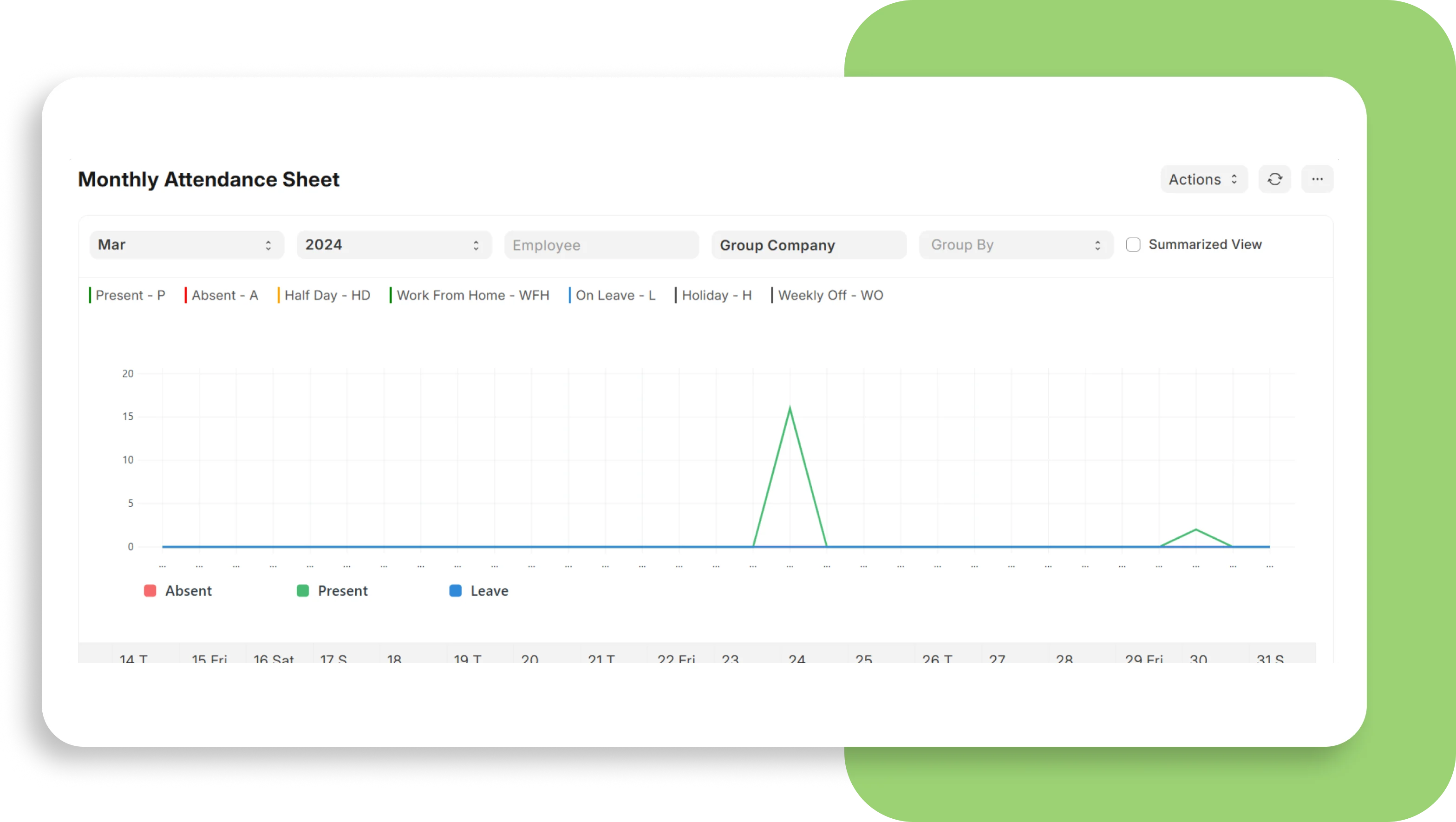This screenshot has height=822, width=1456.
Task: Toggle Present series via green legend
Action: click(303, 591)
